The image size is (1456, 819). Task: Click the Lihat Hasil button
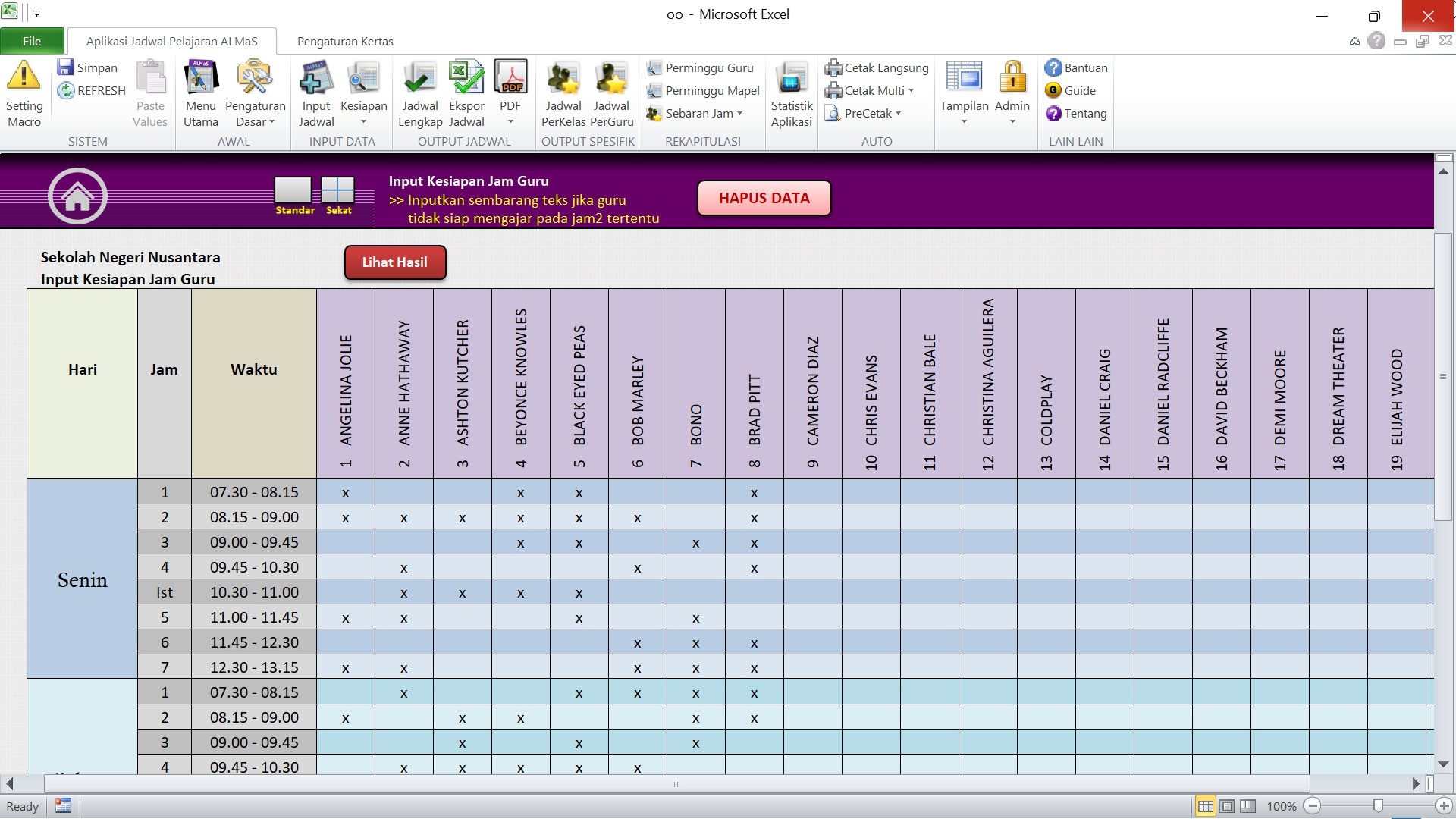394,262
